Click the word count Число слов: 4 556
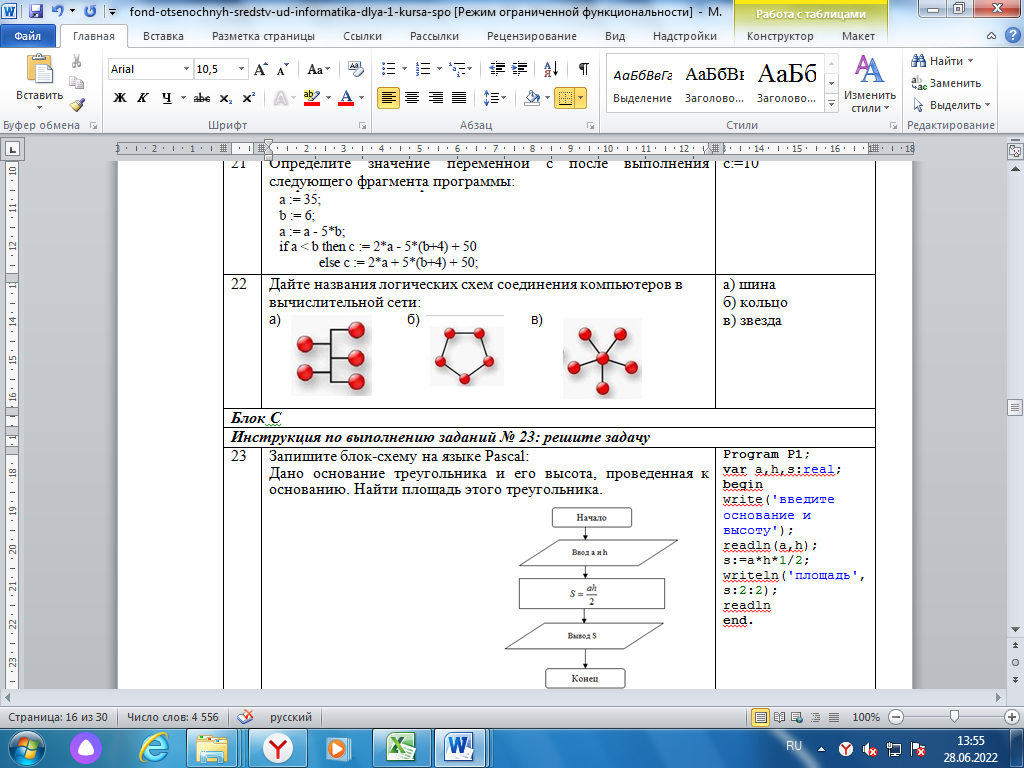 pyautogui.click(x=173, y=717)
